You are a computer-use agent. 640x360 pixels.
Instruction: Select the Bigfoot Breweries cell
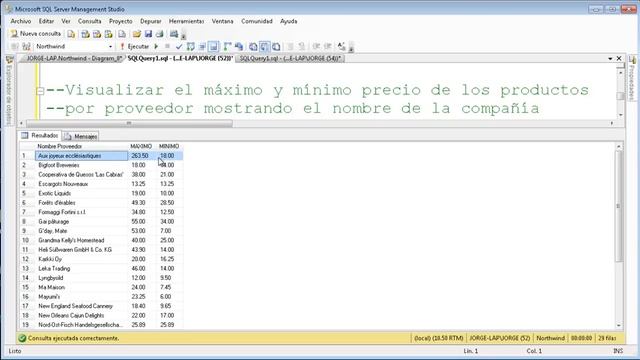click(82, 165)
